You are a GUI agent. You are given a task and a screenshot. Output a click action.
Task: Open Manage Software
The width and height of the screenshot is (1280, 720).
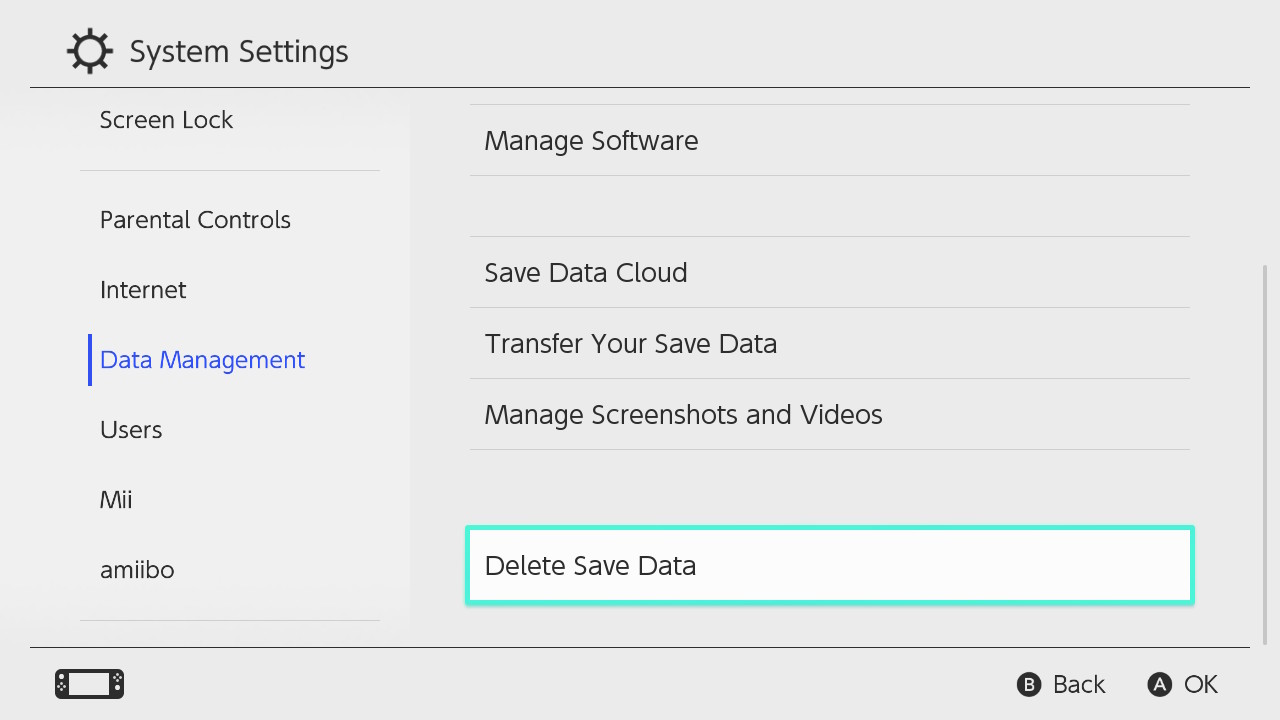click(591, 140)
